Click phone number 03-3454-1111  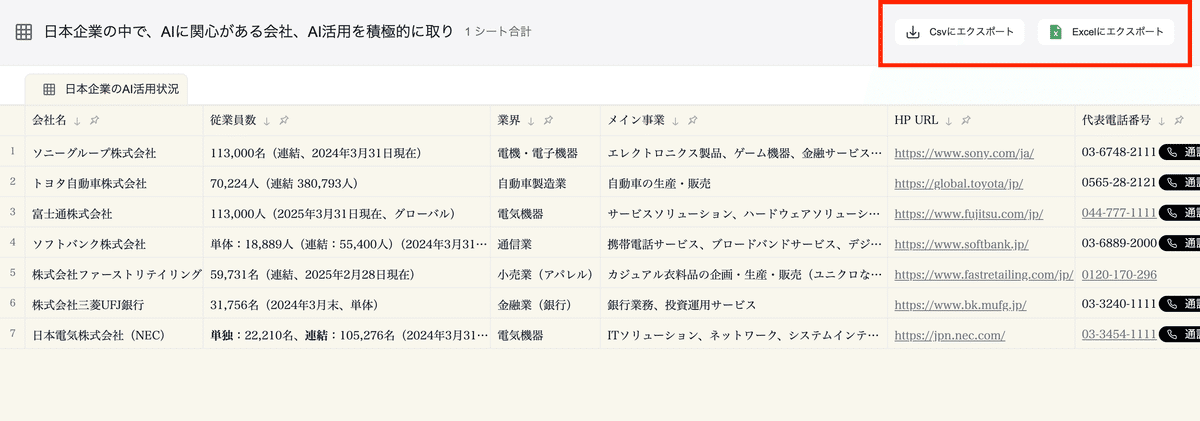coord(1119,335)
